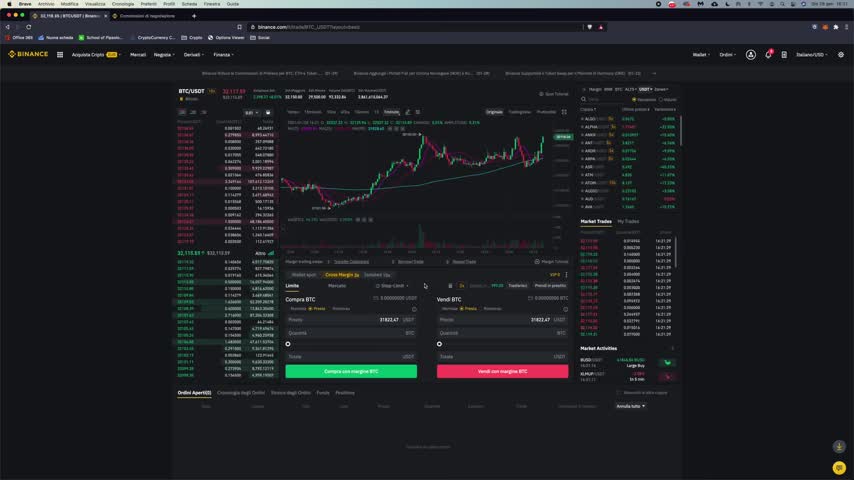Click the Prezzo field in Compra BTC

pyautogui.click(x=351, y=320)
